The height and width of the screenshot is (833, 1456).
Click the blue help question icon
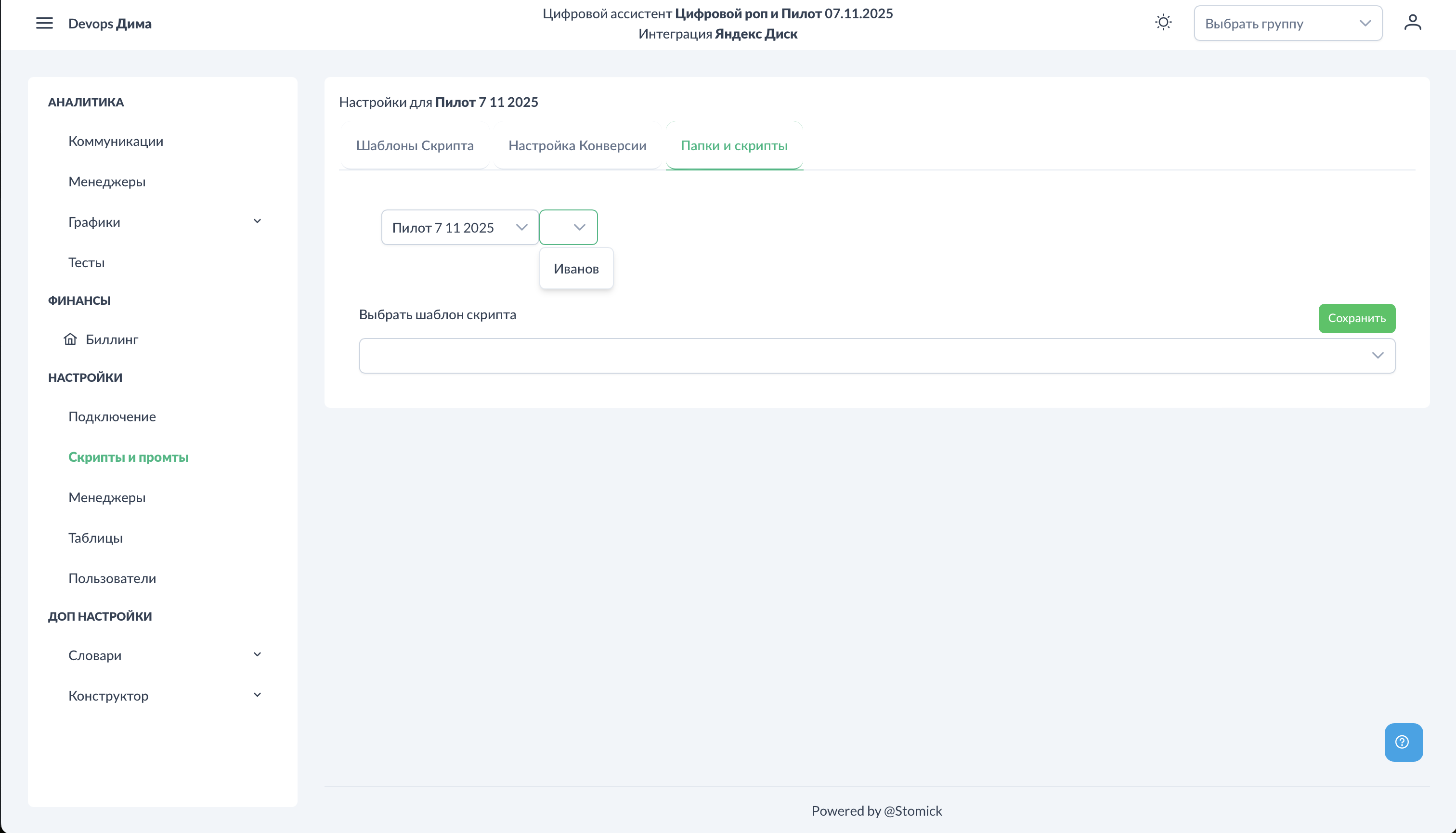1403,742
